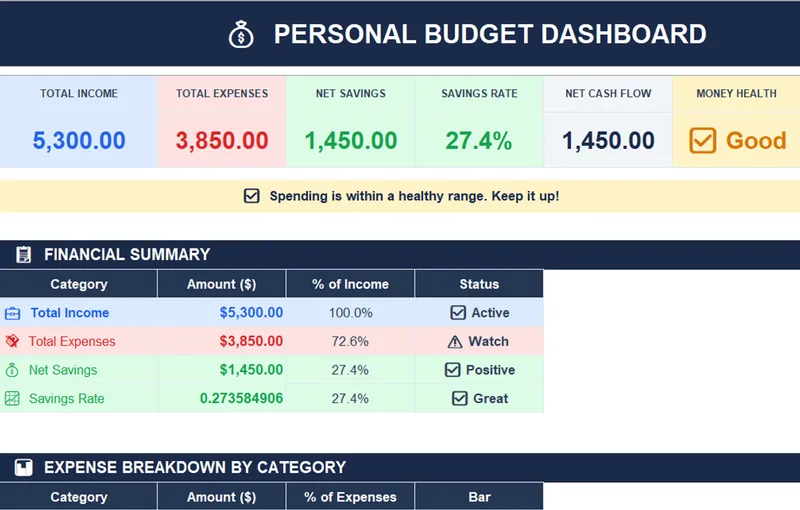Select the Net Savings row label

coord(63,370)
